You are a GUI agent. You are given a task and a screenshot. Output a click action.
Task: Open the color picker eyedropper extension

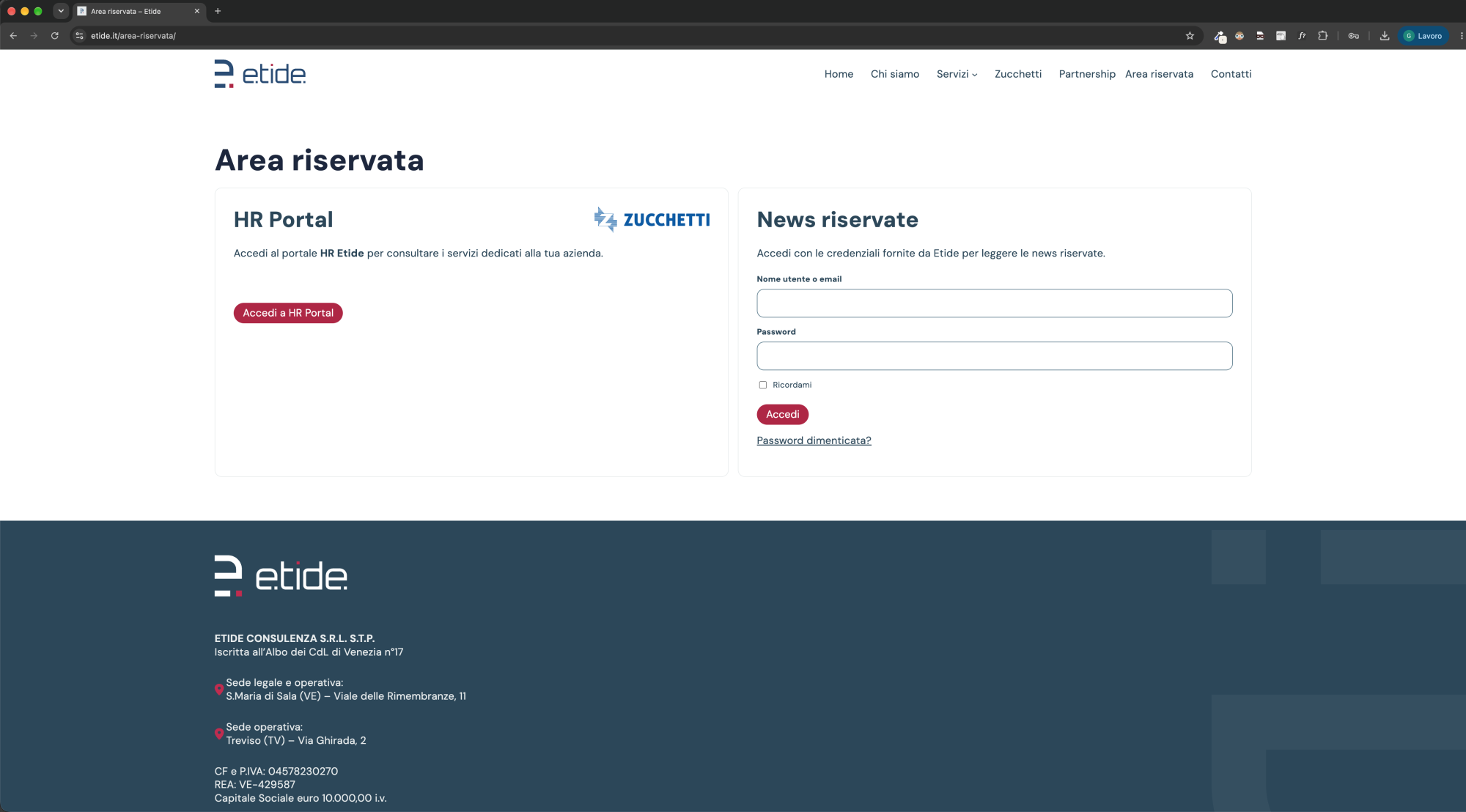tap(1220, 36)
